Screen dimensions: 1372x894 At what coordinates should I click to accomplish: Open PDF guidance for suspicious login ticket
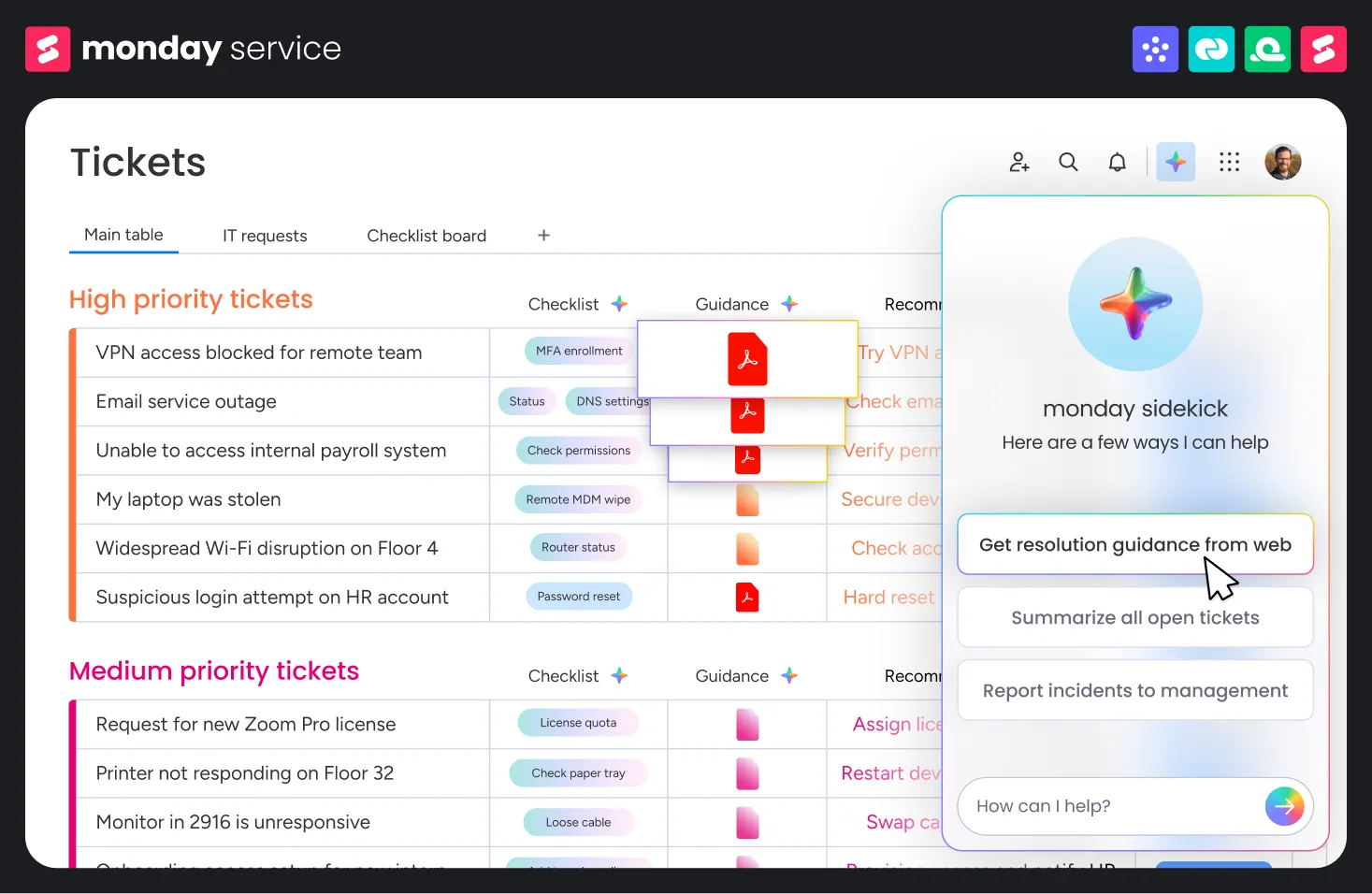[747, 597]
